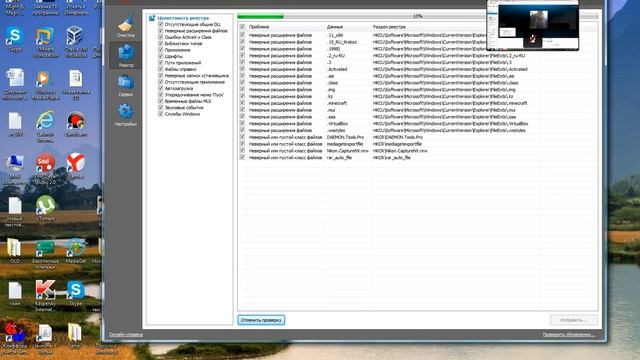Open the Skype shortcut beside VMware Workstation
The width and height of the screenshot is (640, 360).
(x=15, y=39)
